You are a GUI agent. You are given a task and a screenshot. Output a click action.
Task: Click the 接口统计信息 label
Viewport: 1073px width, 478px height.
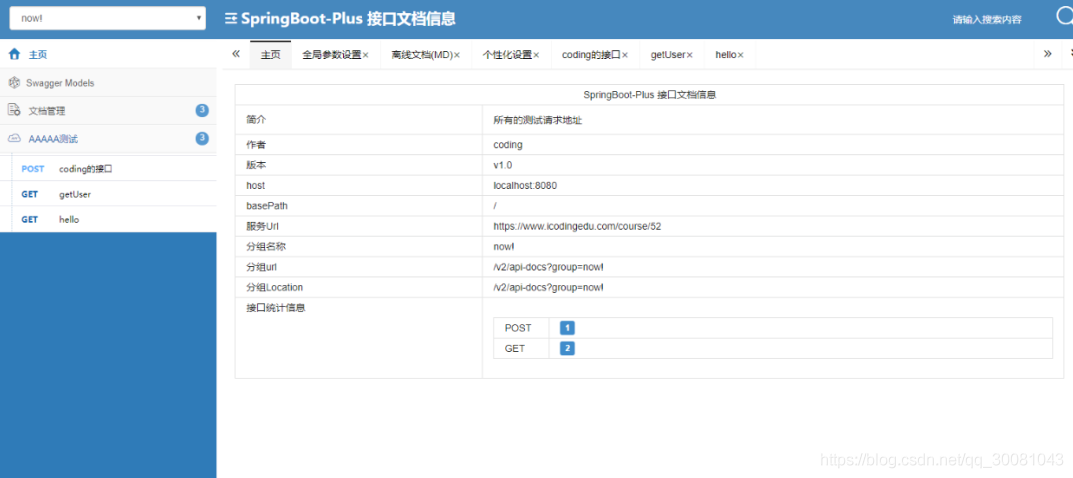275,308
